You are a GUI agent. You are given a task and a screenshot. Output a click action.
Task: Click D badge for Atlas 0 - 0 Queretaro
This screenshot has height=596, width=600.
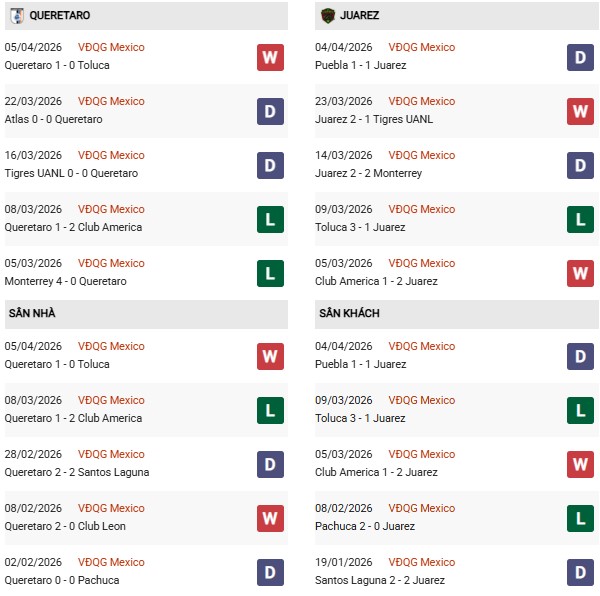(270, 111)
